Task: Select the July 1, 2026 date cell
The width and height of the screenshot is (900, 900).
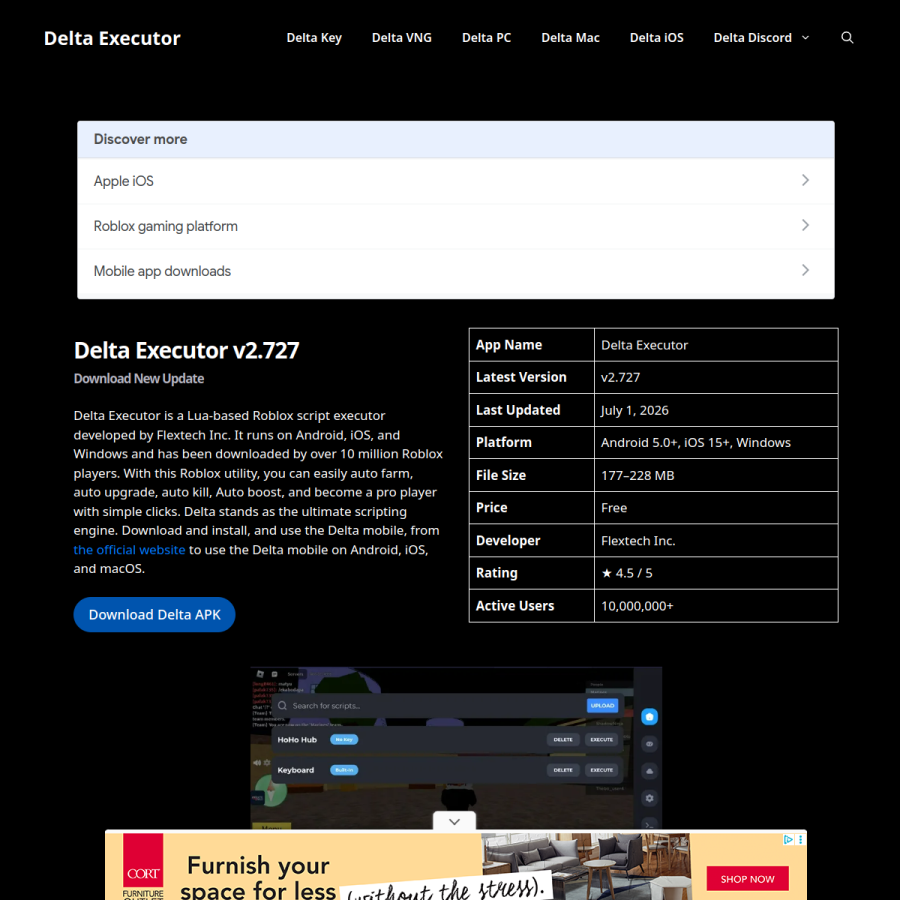Action: [x=716, y=410]
